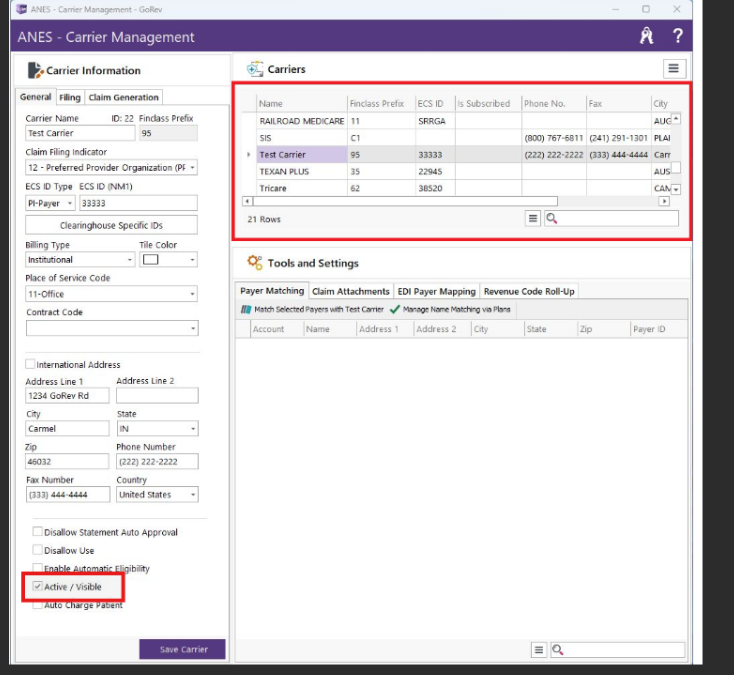Switch to the Claim Generation tab

click(123, 97)
